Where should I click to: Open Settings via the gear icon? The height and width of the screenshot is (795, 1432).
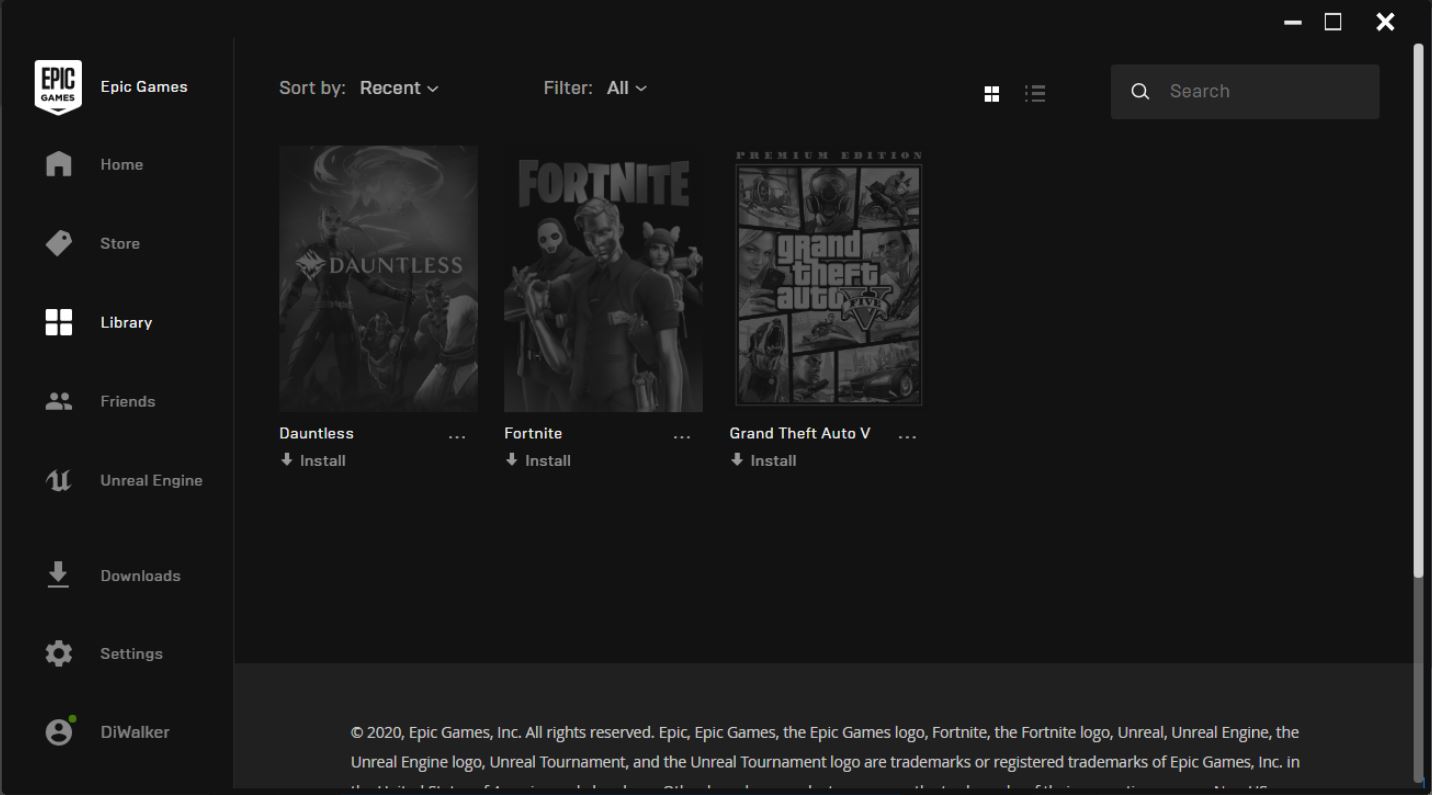pyautogui.click(x=59, y=653)
